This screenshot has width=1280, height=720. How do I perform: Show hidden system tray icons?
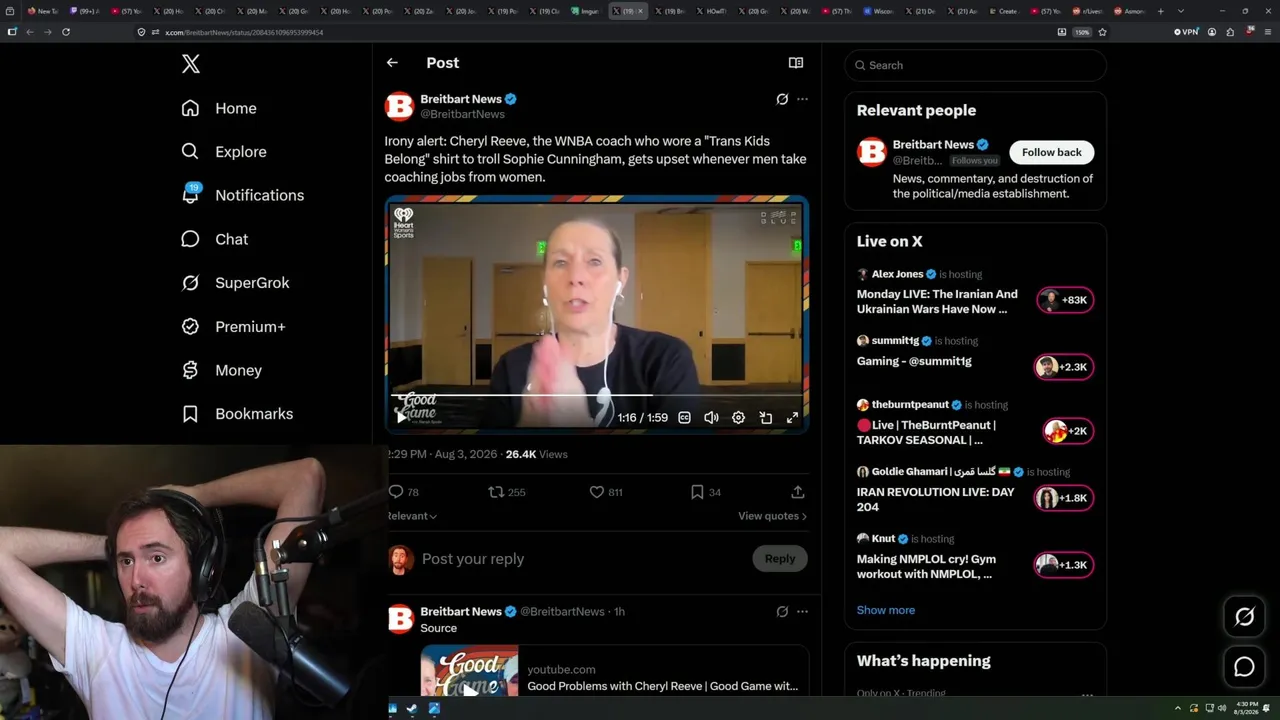tap(1178, 709)
